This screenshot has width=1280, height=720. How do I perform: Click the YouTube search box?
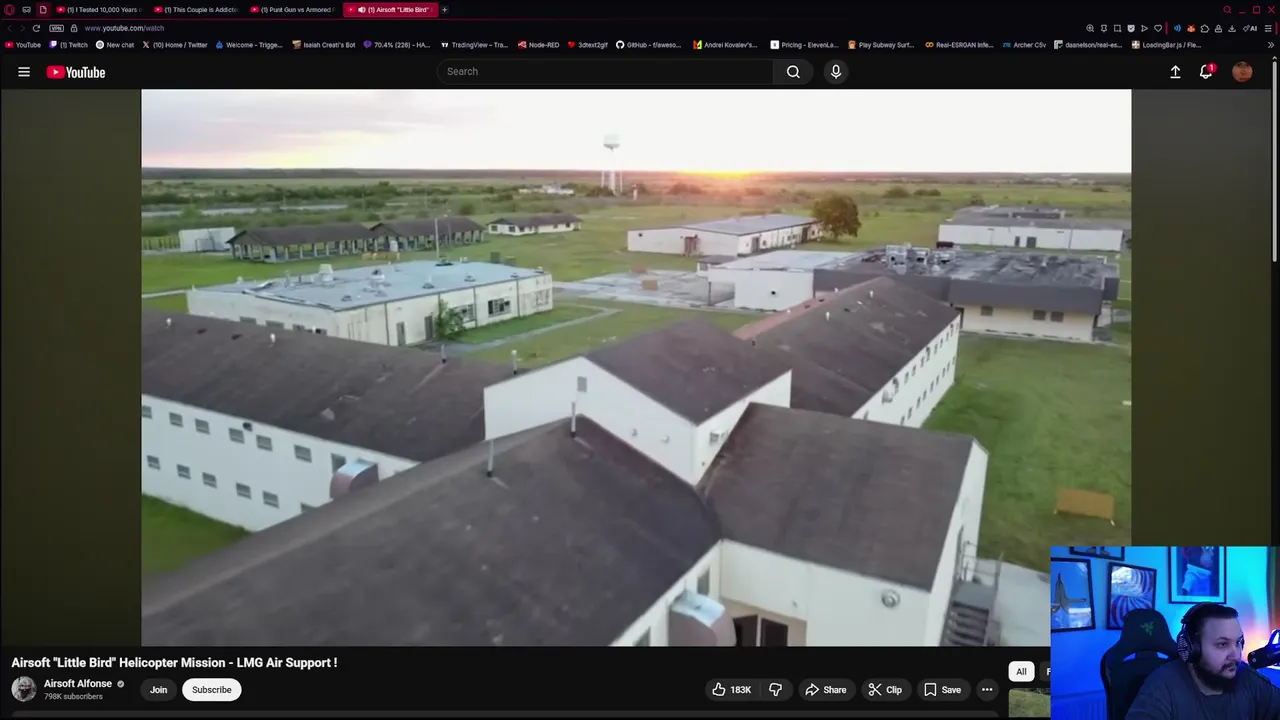tap(605, 71)
